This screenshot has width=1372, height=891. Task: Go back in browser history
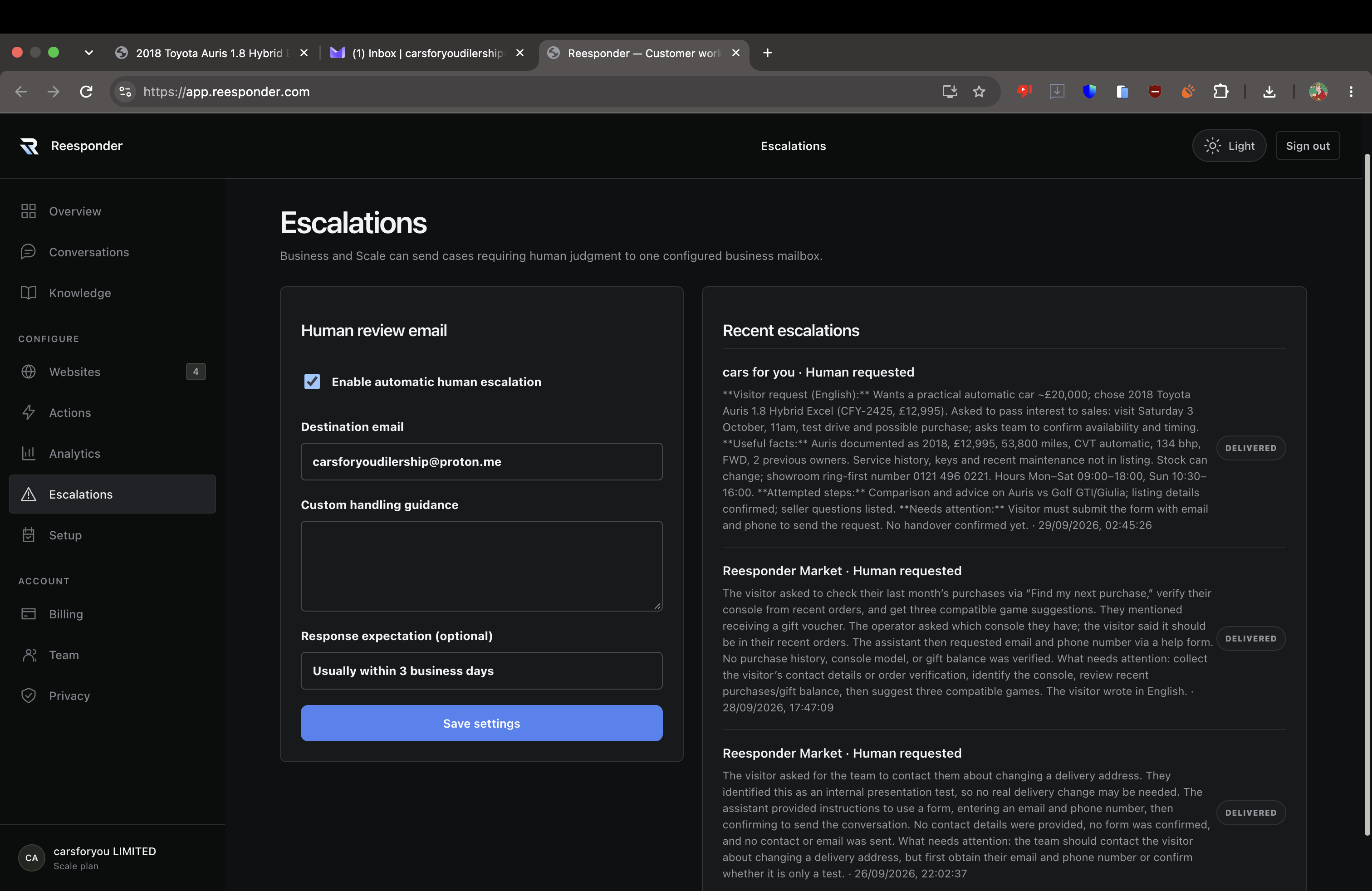(x=21, y=92)
